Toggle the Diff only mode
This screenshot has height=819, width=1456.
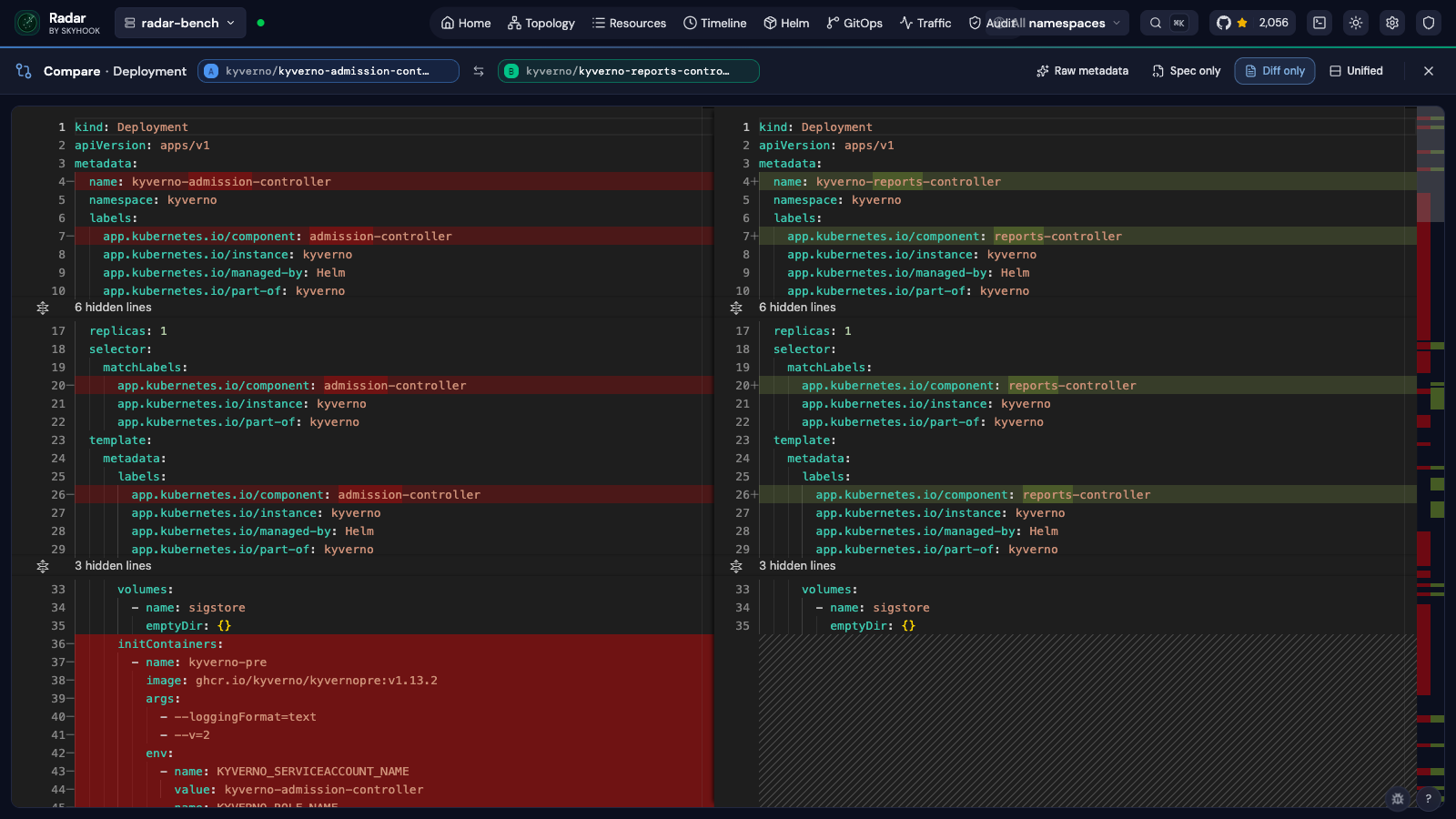click(1275, 71)
